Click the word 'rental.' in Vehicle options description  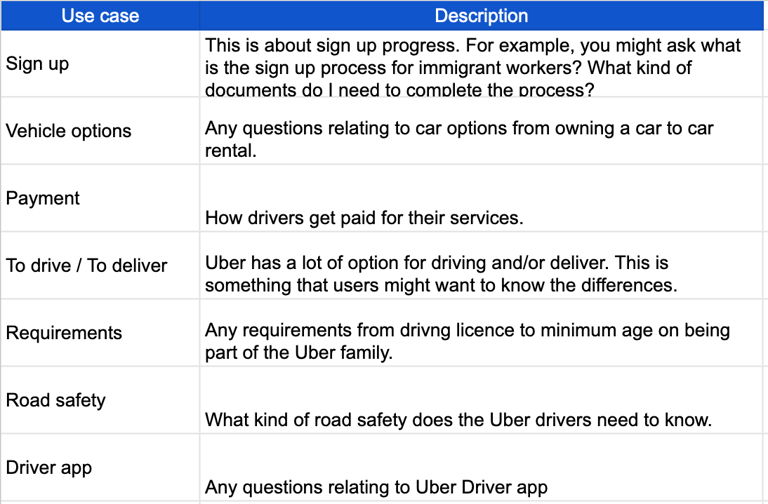coord(231,151)
